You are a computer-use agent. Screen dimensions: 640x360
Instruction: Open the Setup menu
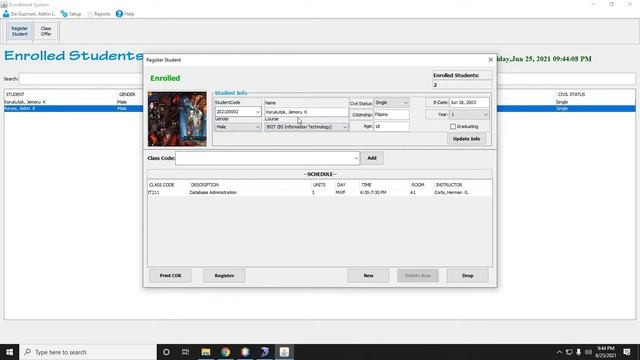click(71, 14)
